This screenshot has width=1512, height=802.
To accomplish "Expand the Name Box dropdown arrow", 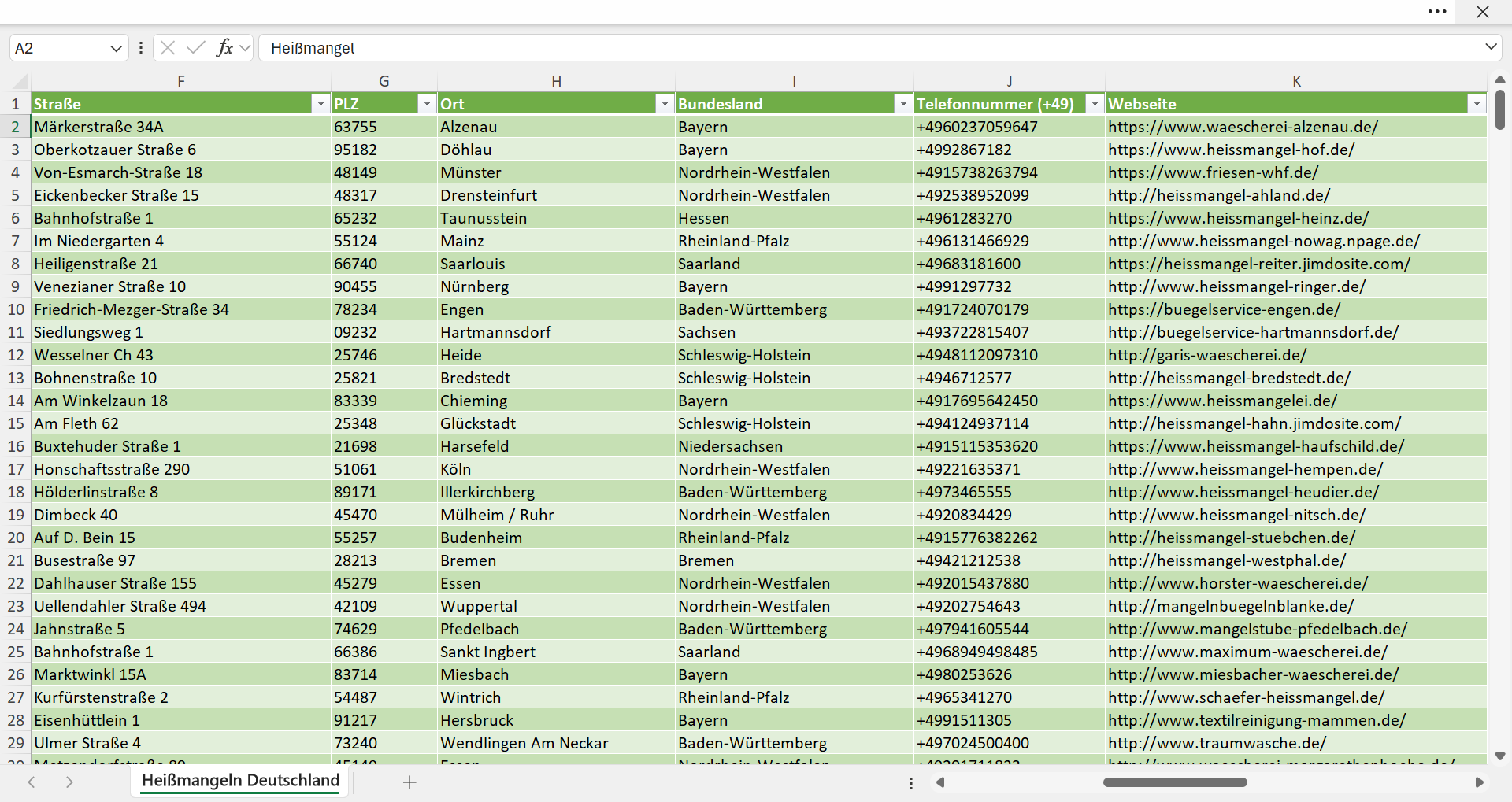I will coord(116,48).
